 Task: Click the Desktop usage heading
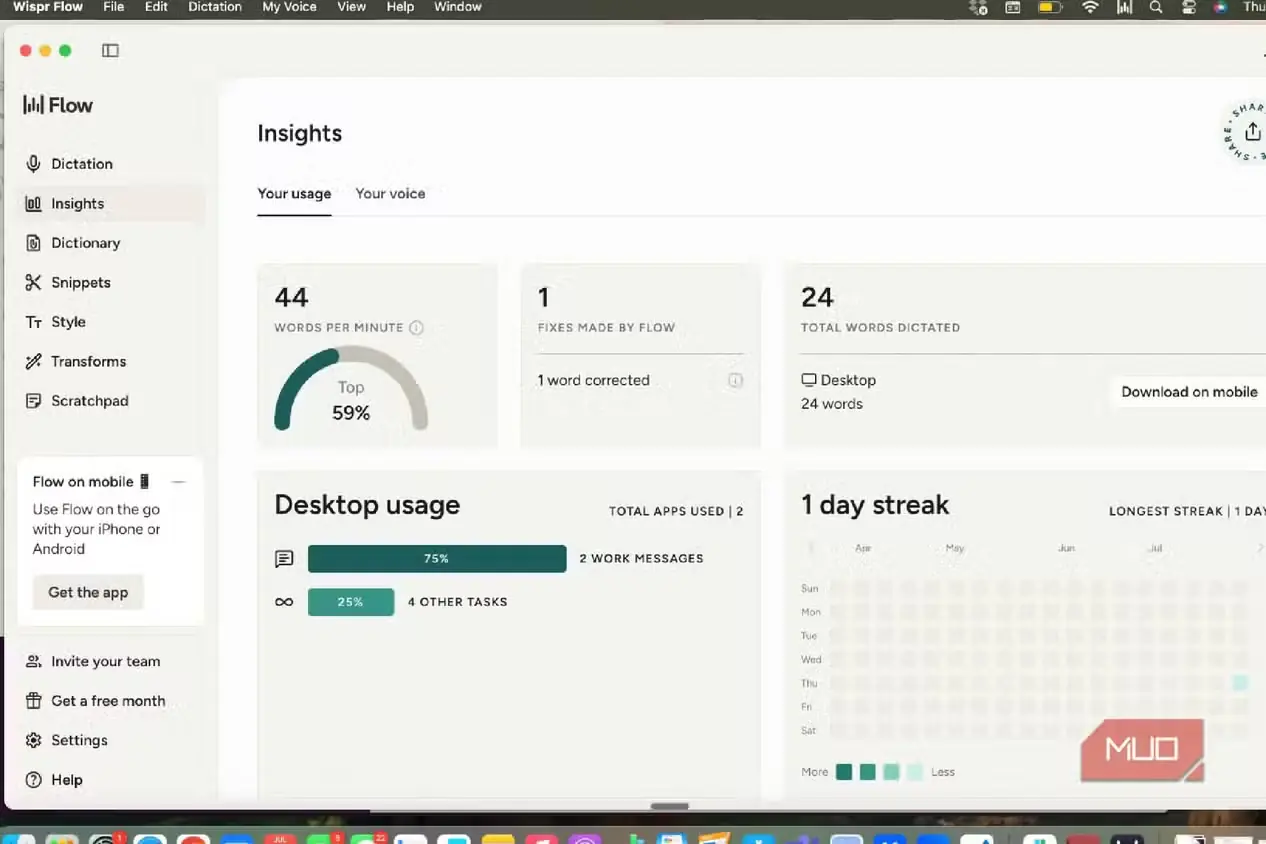coord(367,505)
